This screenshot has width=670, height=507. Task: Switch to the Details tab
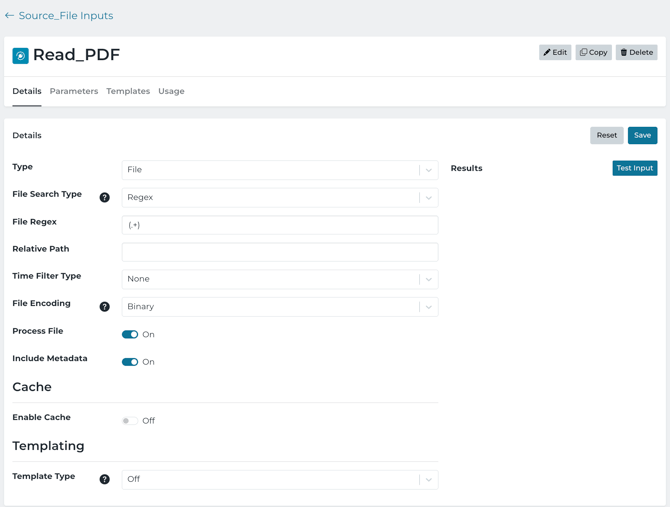click(27, 91)
